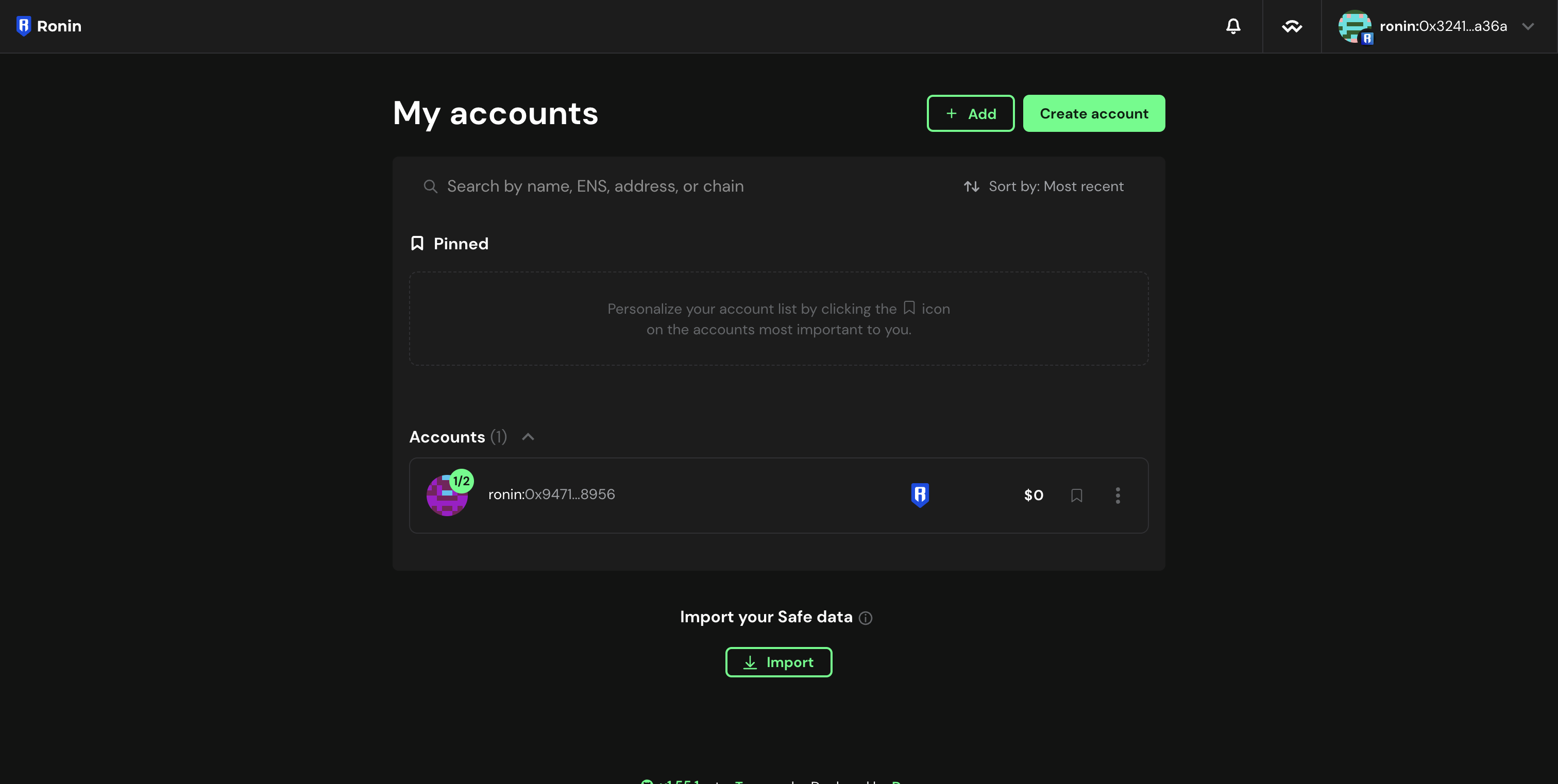Expand the wallet dropdown chevron in header
Screen dimensions: 1558x784
1528,26
